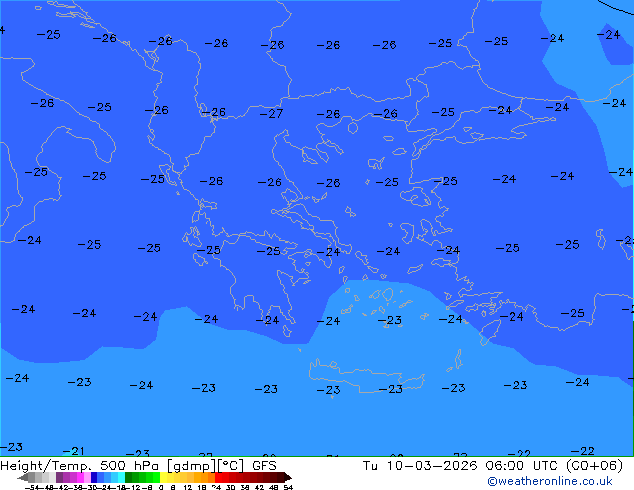The image size is (634, 490).
Task: Open the weatheronline.co.uk copyright link
Action: [x=550, y=481]
